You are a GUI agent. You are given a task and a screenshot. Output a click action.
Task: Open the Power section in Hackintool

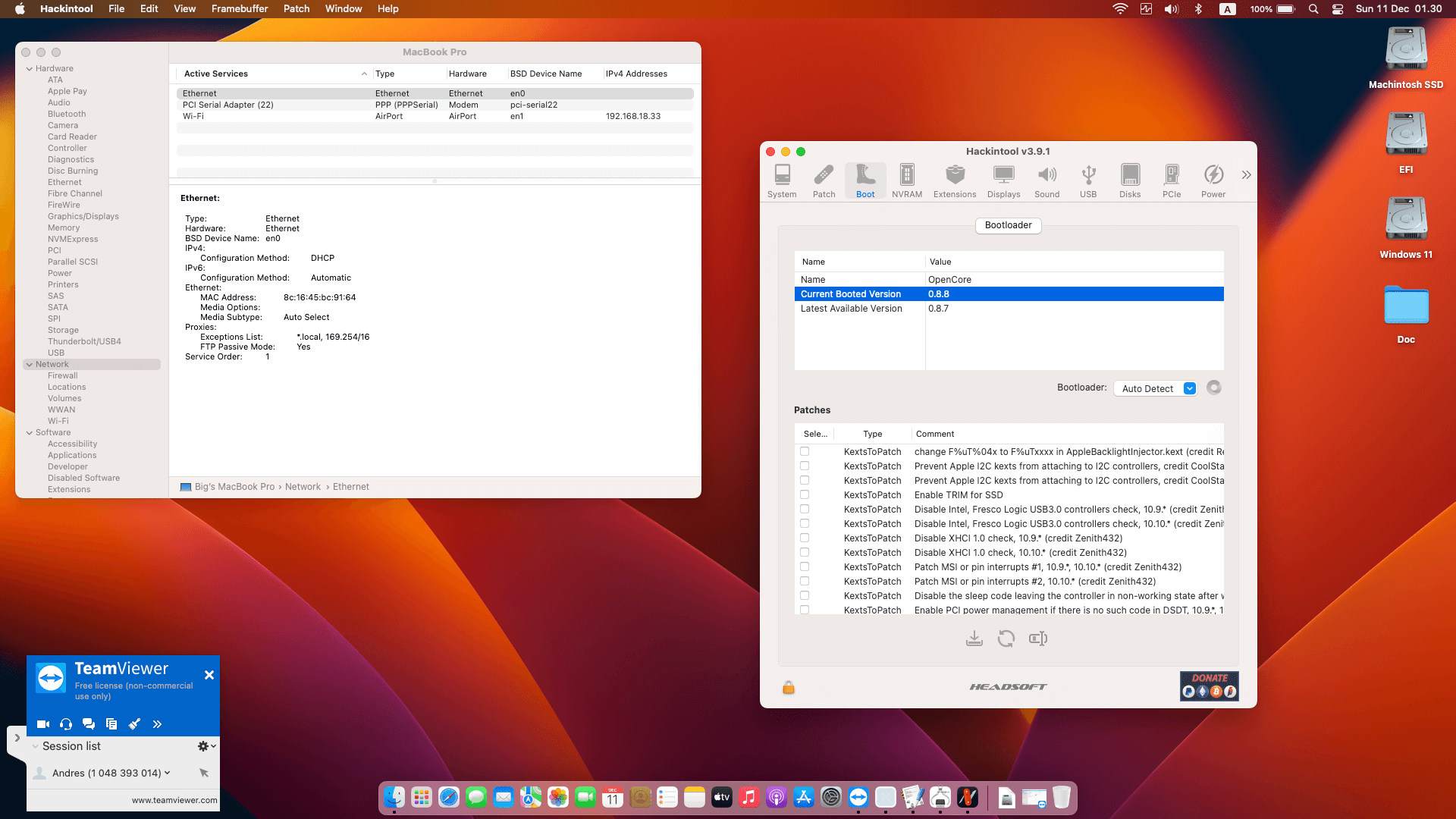click(x=1213, y=181)
